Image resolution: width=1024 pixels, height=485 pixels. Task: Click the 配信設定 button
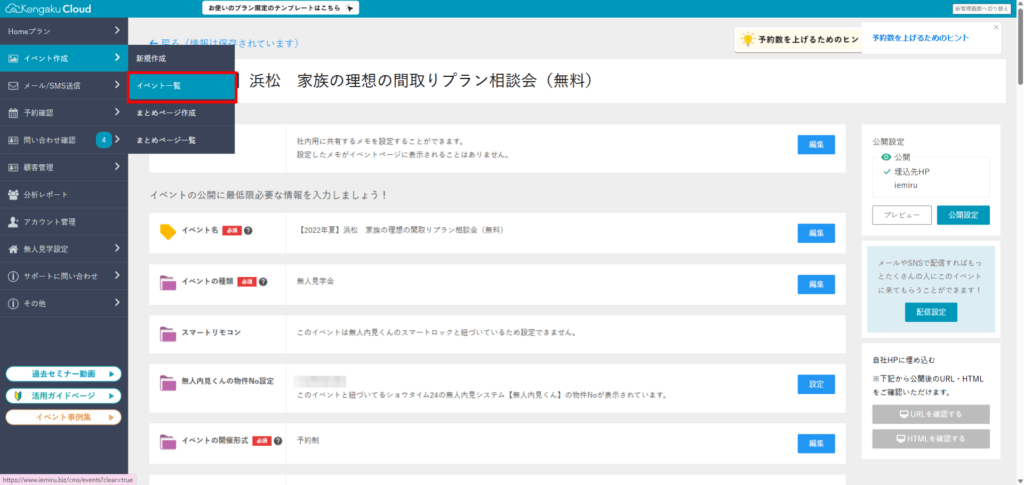(x=931, y=312)
